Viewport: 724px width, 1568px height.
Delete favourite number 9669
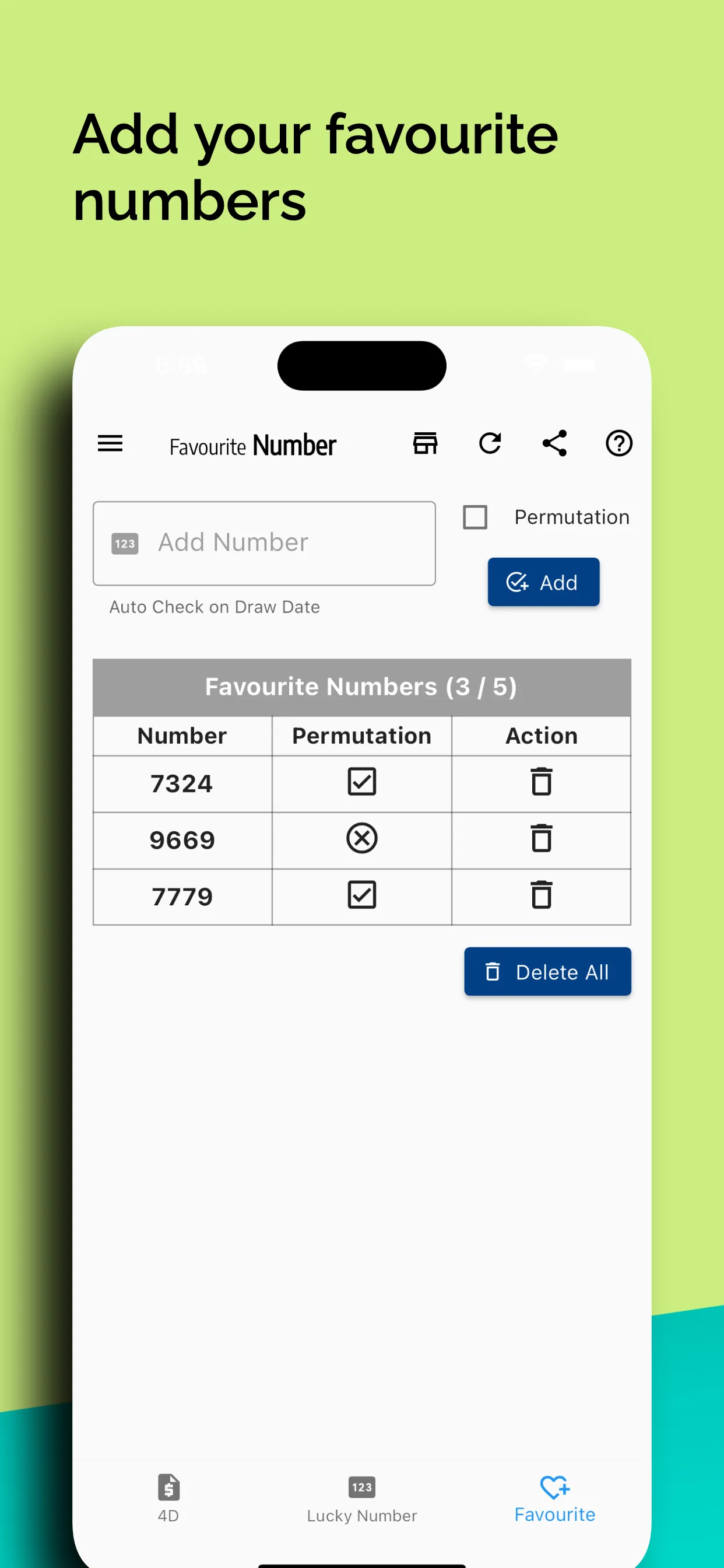(542, 839)
